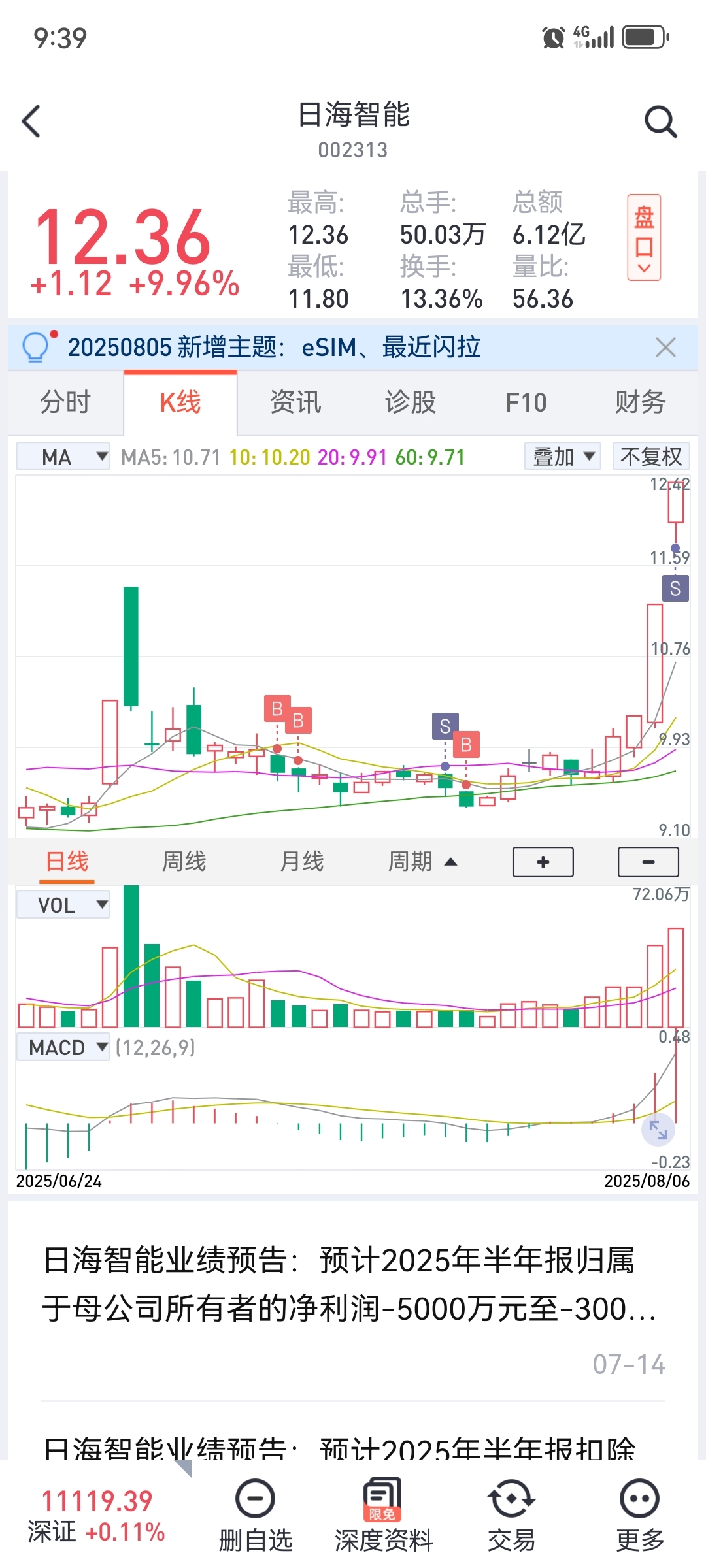
Task: Tap the battery status icon
Action: 645,37
